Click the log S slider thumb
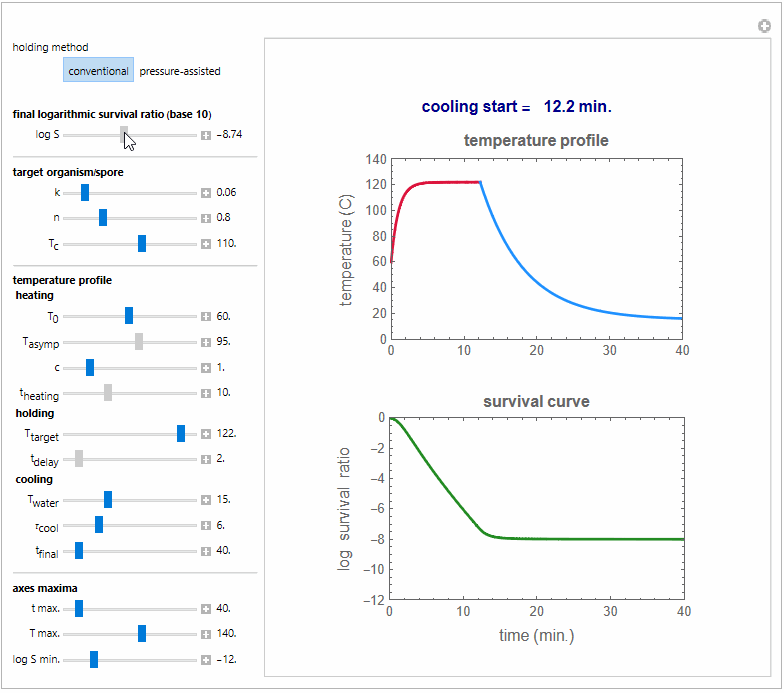The height and width of the screenshot is (693, 784). [x=124, y=134]
